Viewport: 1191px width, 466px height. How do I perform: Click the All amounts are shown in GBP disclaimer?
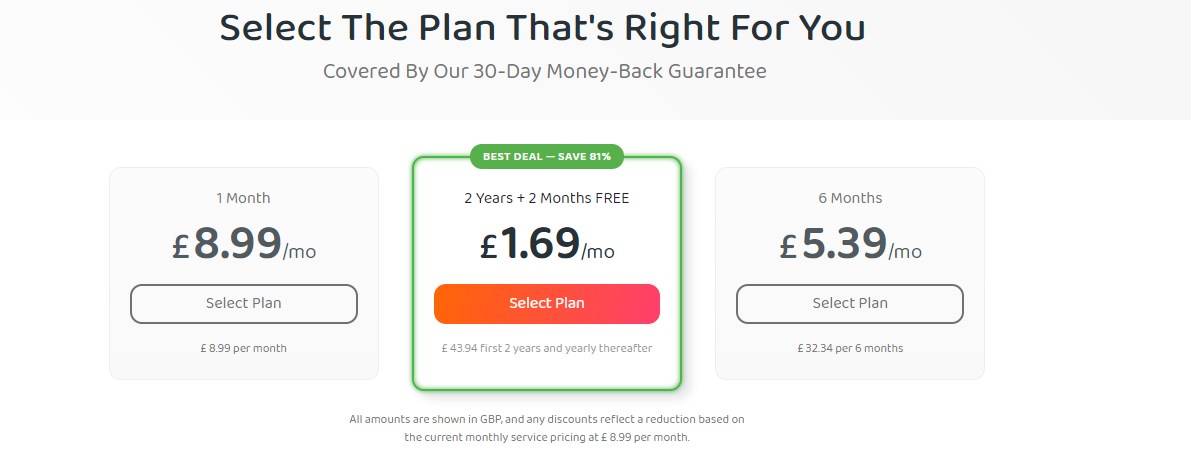(x=546, y=419)
